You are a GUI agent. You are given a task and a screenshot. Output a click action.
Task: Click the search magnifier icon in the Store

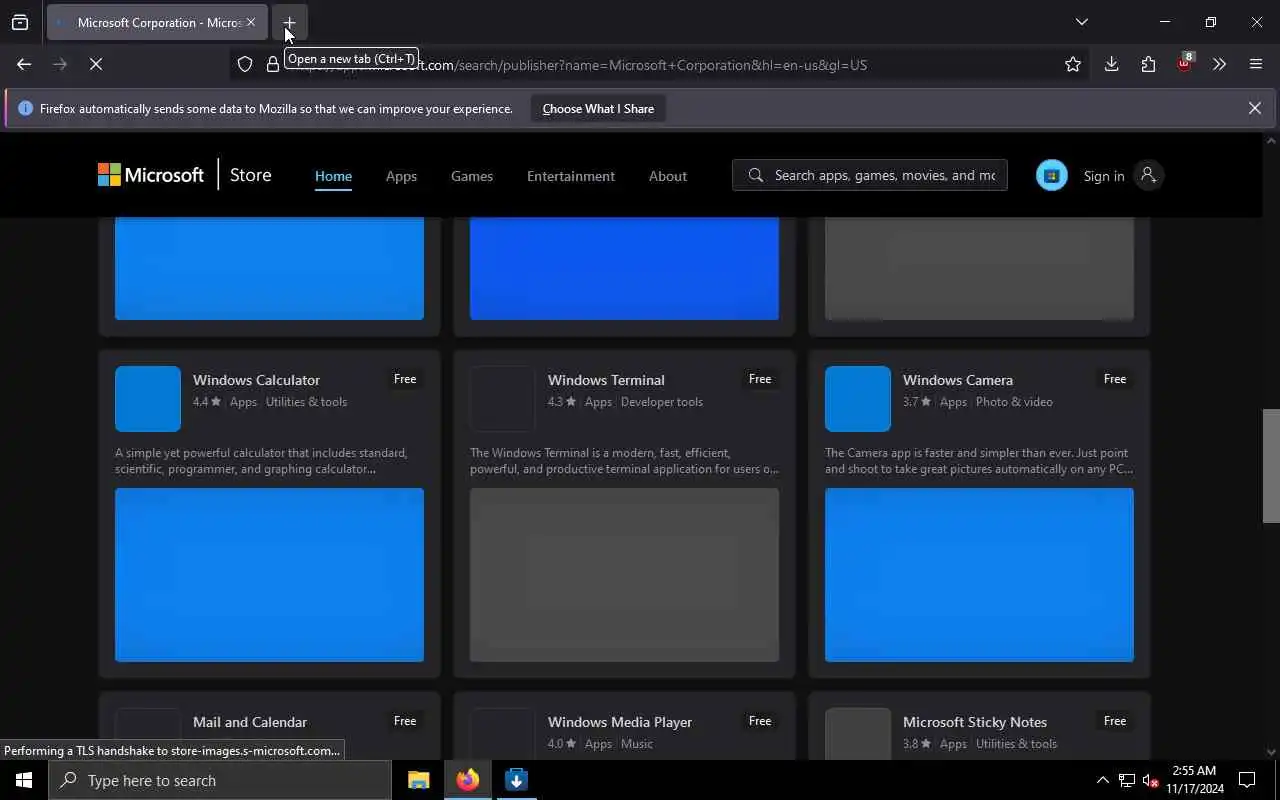click(756, 175)
